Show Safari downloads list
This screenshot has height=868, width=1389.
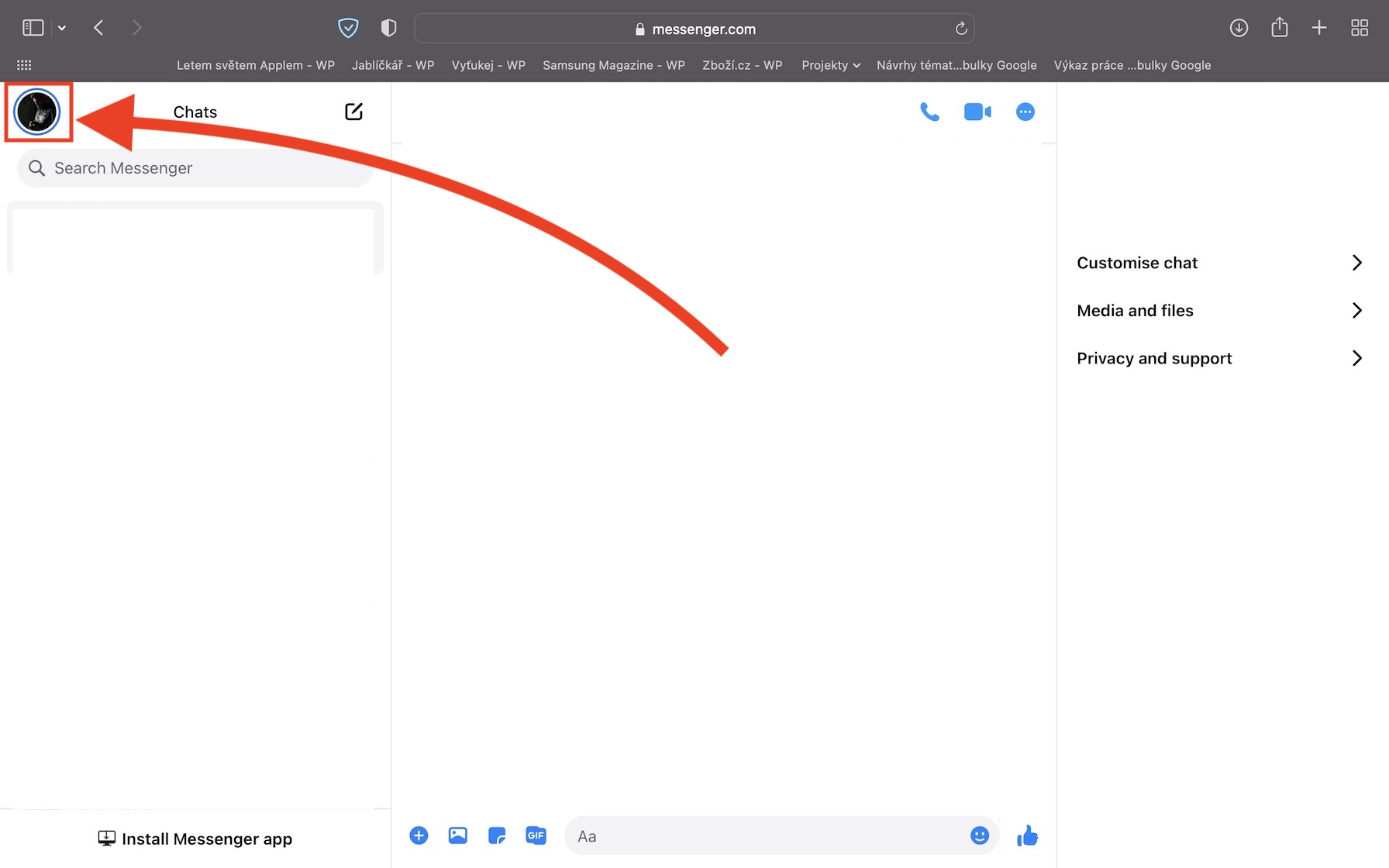coord(1239,28)
